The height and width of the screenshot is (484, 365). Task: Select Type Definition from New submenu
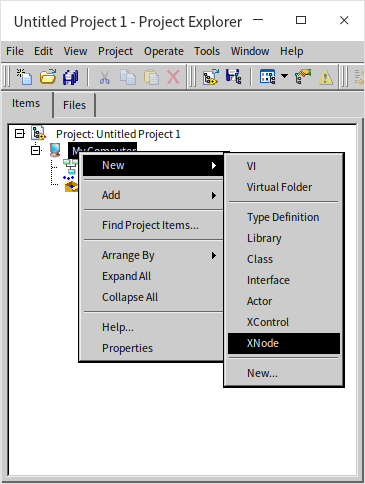pos(284,217)
